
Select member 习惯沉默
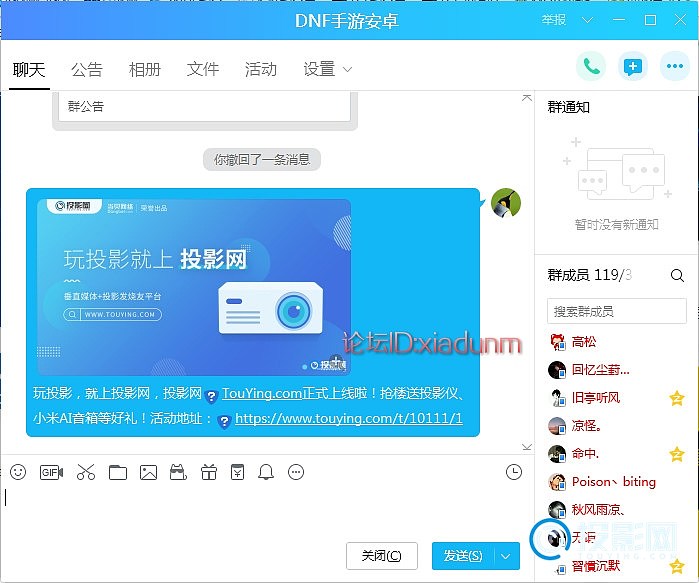tap(617, 566)
